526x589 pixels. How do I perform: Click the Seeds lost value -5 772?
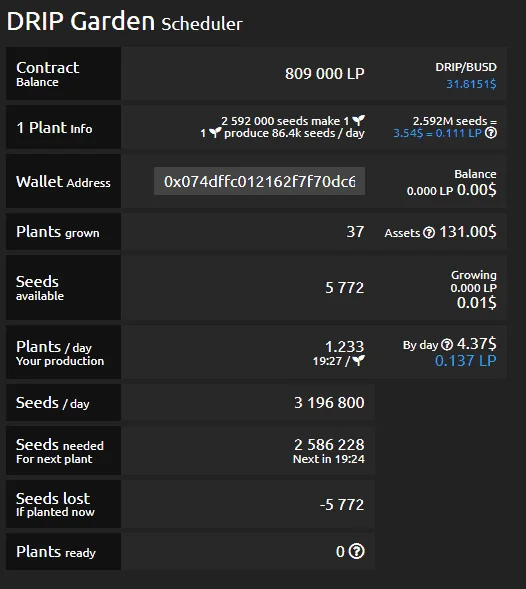point(342,504)
